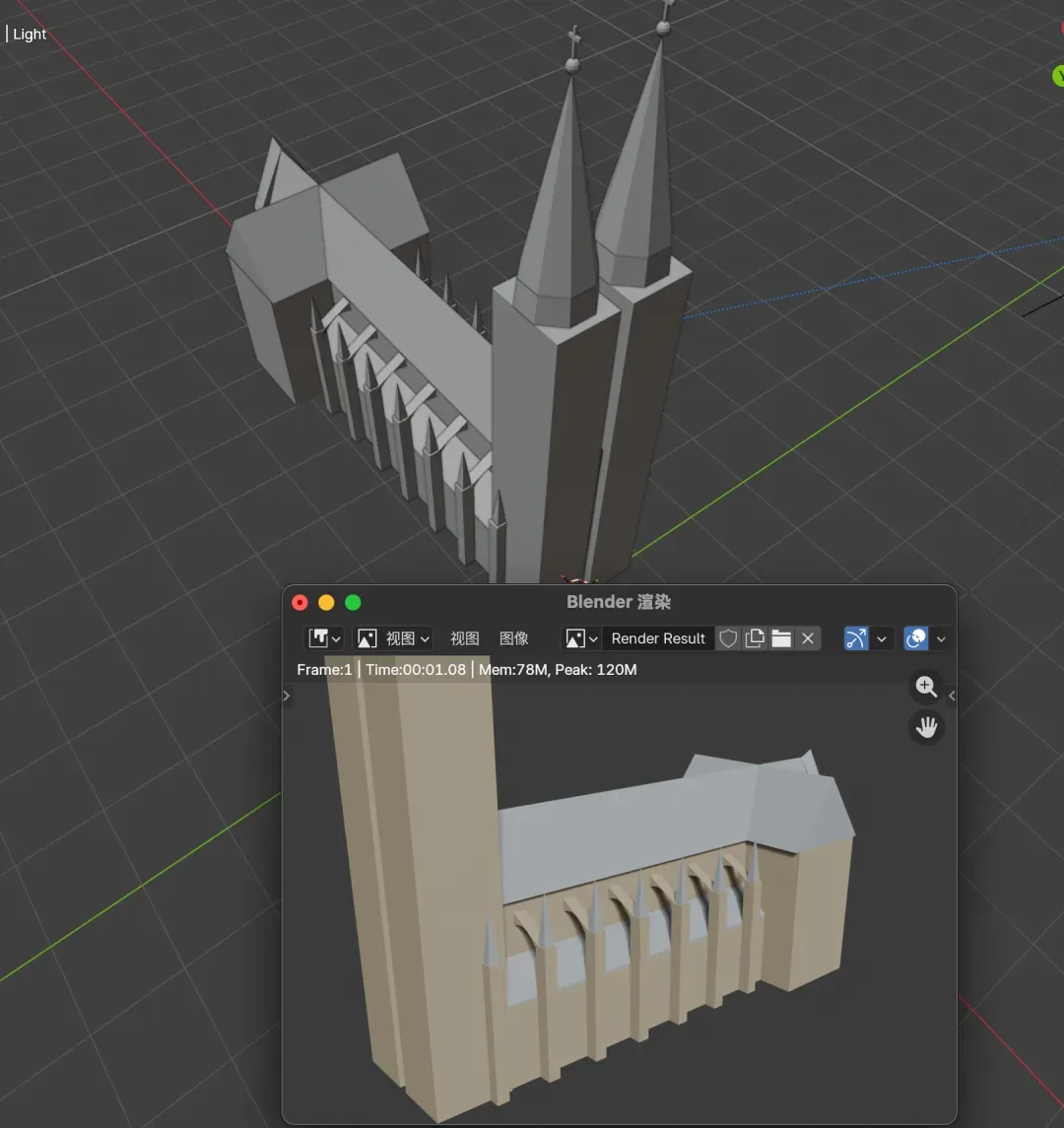Click the Time:00:01.08 render time text
Screen dimensions: 1064x1128
416,670
